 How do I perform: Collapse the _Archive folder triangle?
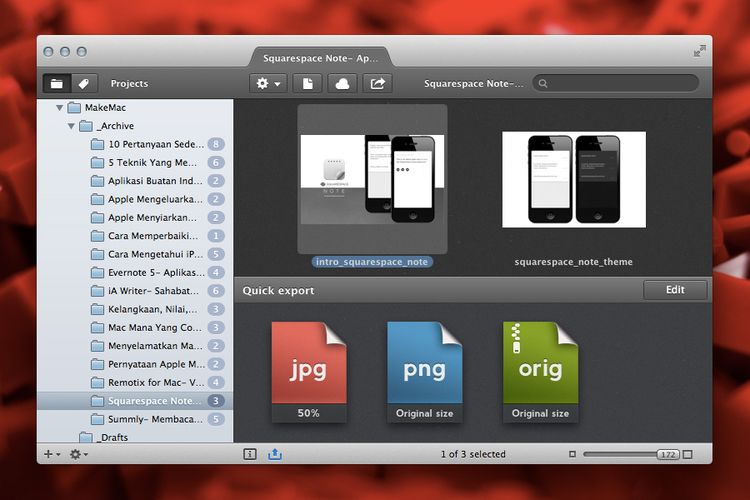[x=71, y=126]
